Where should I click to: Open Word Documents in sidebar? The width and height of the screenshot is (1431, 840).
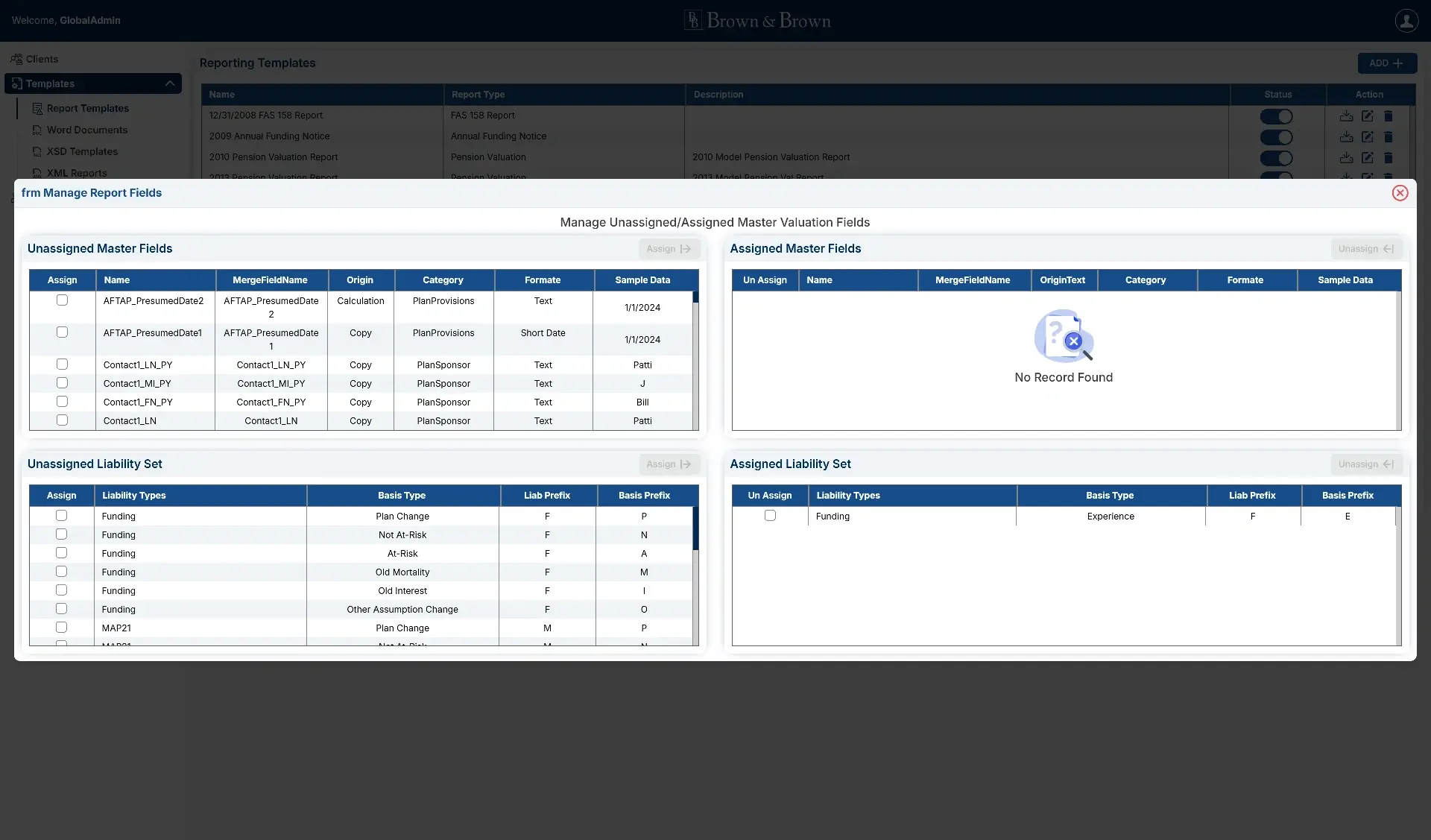[86, 130]
